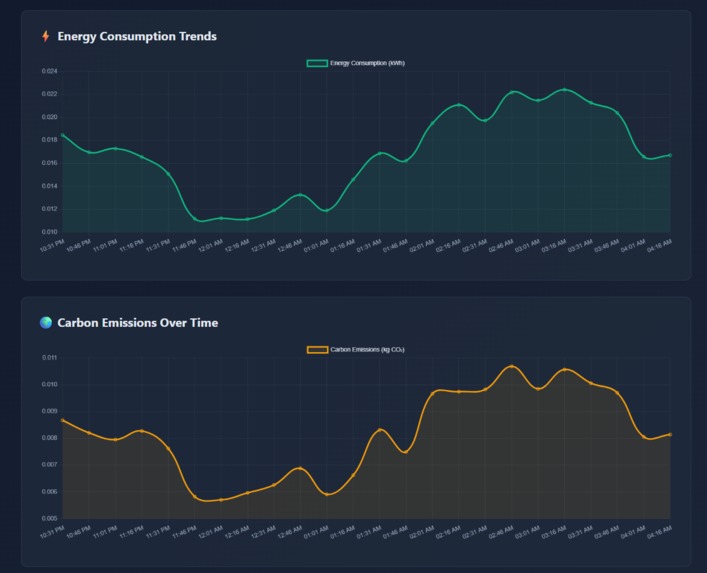Click 0.009 on the carbon chart y-axis
This screenshot has height=573, width=707.
coord(50,411)
